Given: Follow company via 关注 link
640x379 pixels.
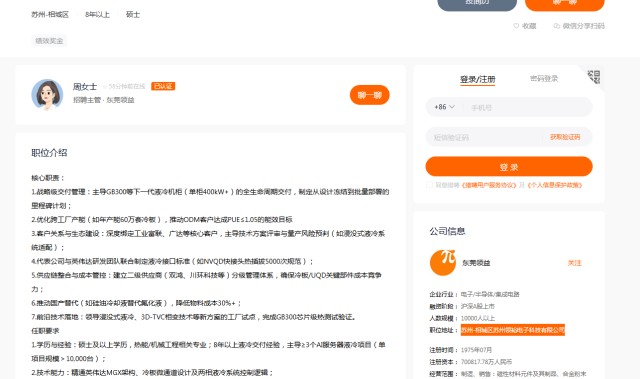Looking at the screenshot, I should point(574,263).
